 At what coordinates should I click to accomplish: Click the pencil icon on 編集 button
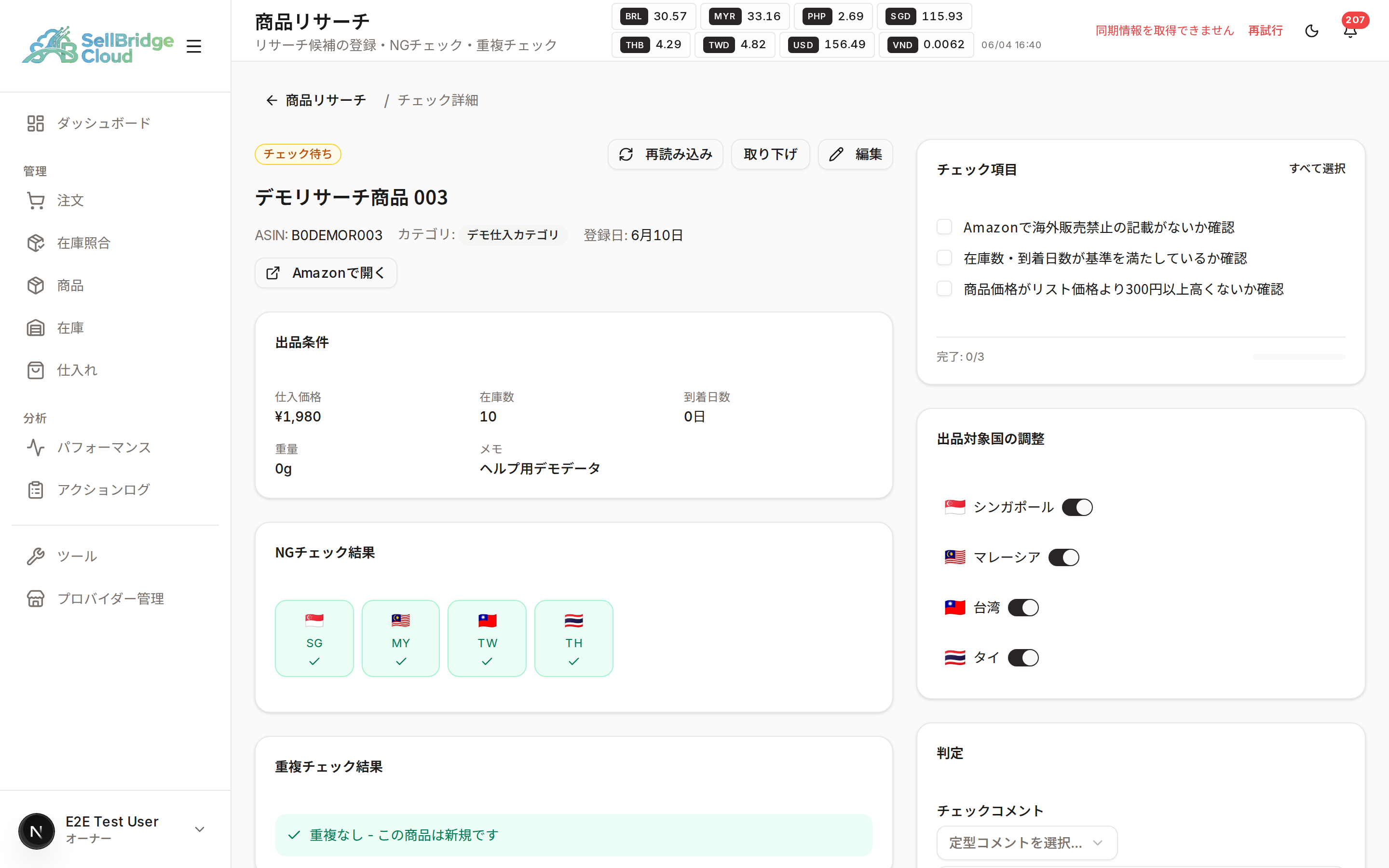pyautogui.click(x=836, y=154)
